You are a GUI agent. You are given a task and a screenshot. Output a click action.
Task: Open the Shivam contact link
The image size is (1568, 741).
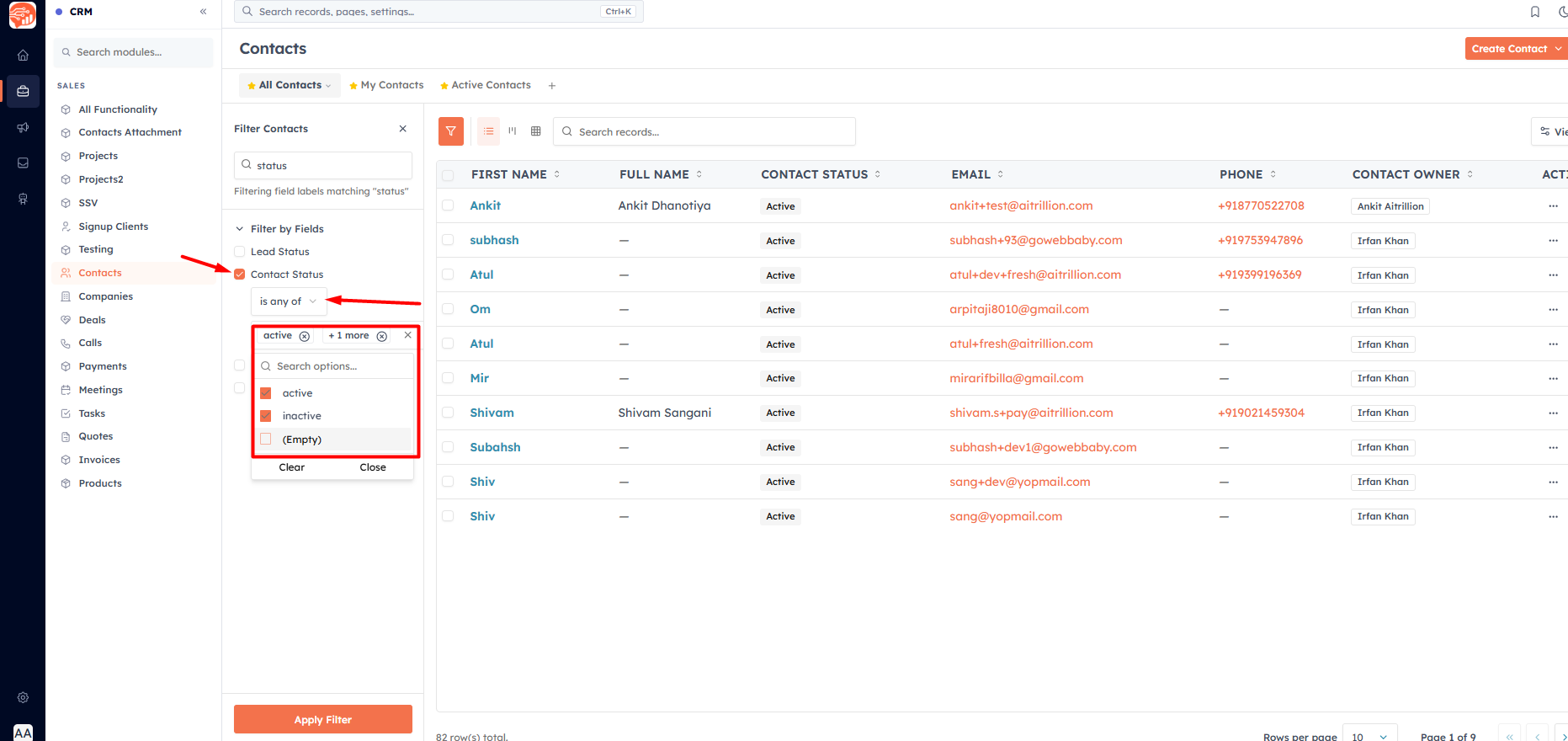coord(492,413)
